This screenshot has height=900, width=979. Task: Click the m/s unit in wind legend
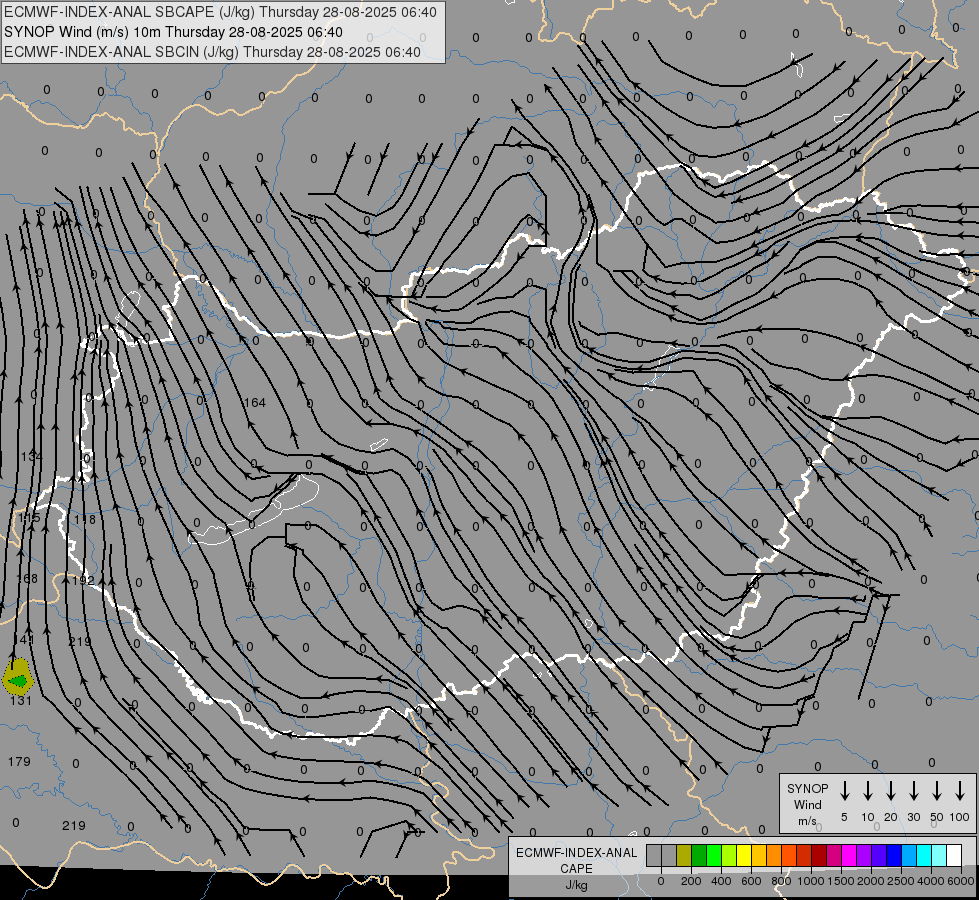pos(807,821)
